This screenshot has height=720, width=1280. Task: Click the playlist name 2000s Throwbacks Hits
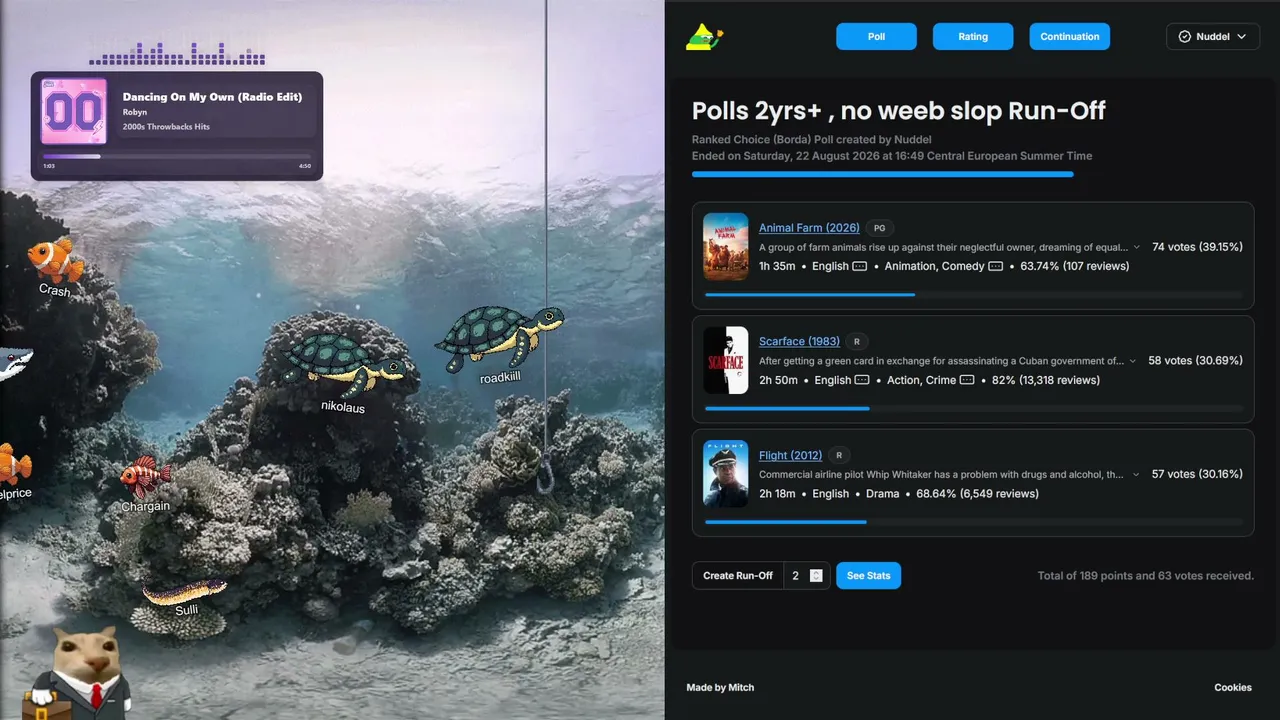166,127
